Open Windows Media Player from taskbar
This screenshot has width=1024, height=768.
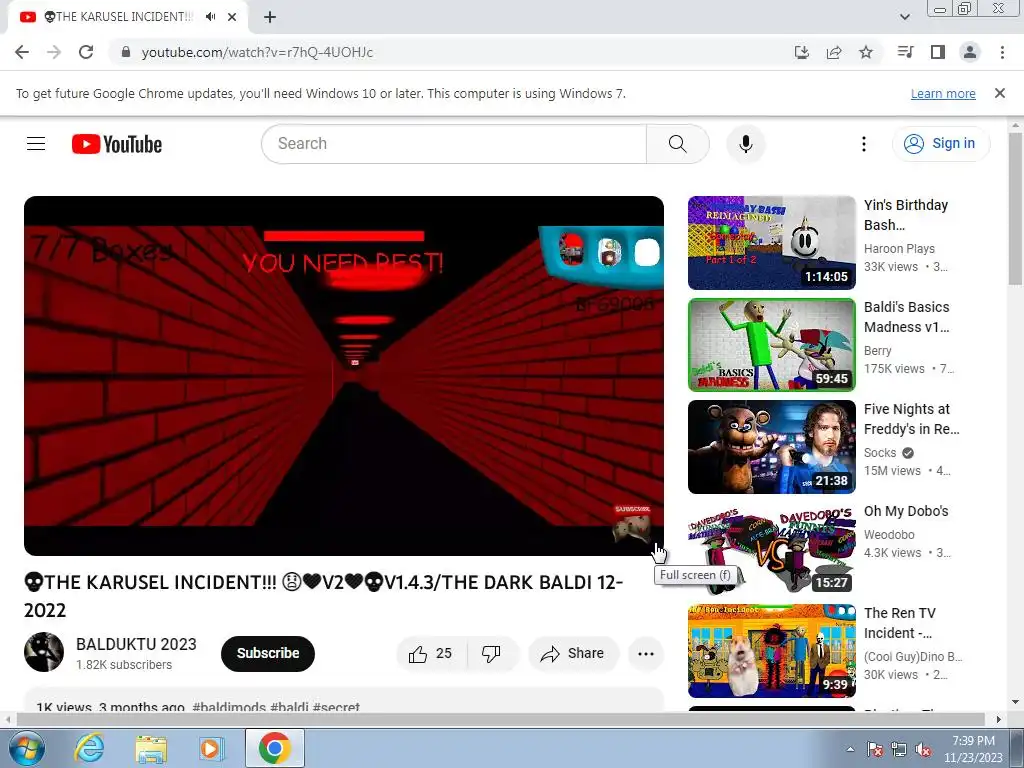pyautogui.click(x=211, y=748)
